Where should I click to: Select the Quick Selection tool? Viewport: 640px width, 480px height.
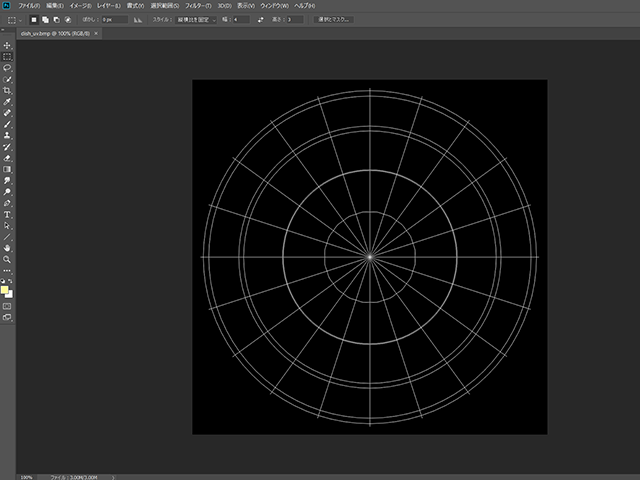coord(7,79)
